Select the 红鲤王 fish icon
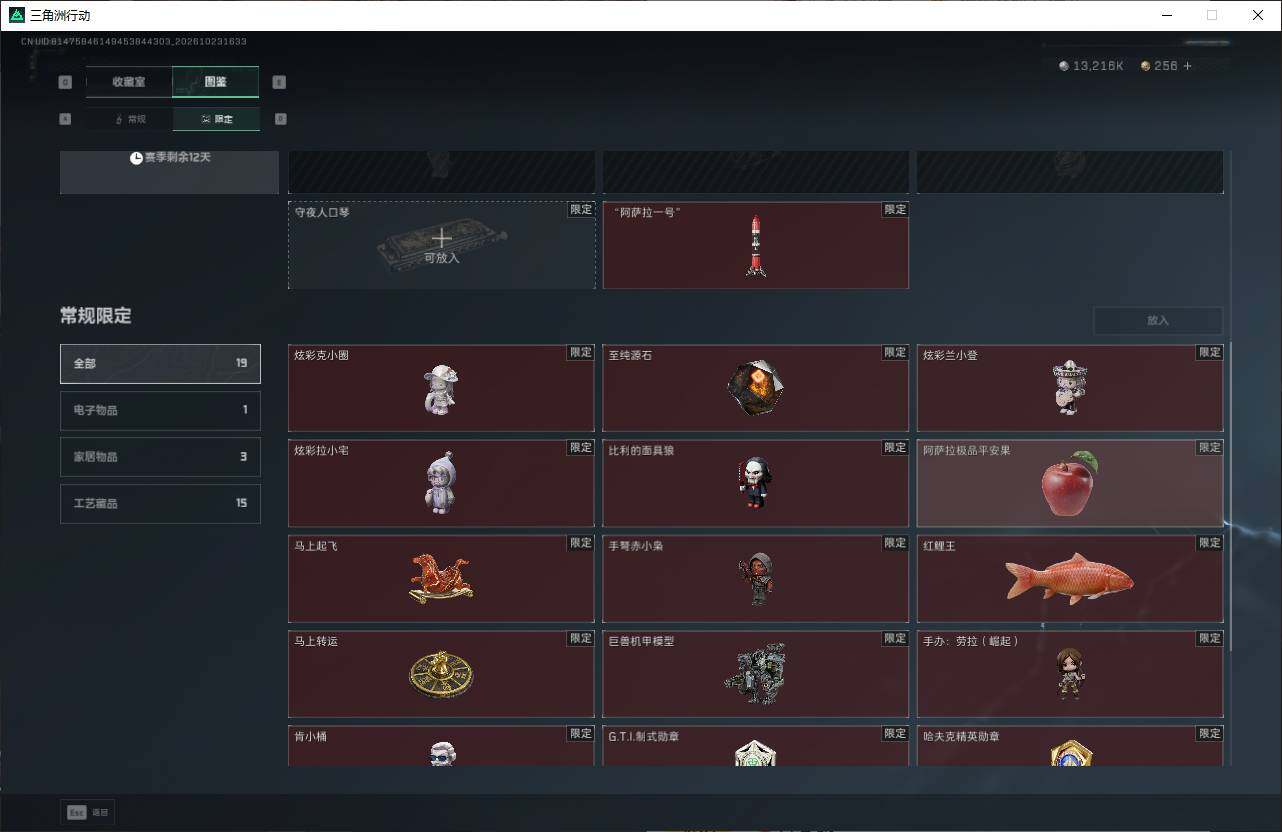The height and width of the screenshot is (832, 1282). [x=1069, y=578]
